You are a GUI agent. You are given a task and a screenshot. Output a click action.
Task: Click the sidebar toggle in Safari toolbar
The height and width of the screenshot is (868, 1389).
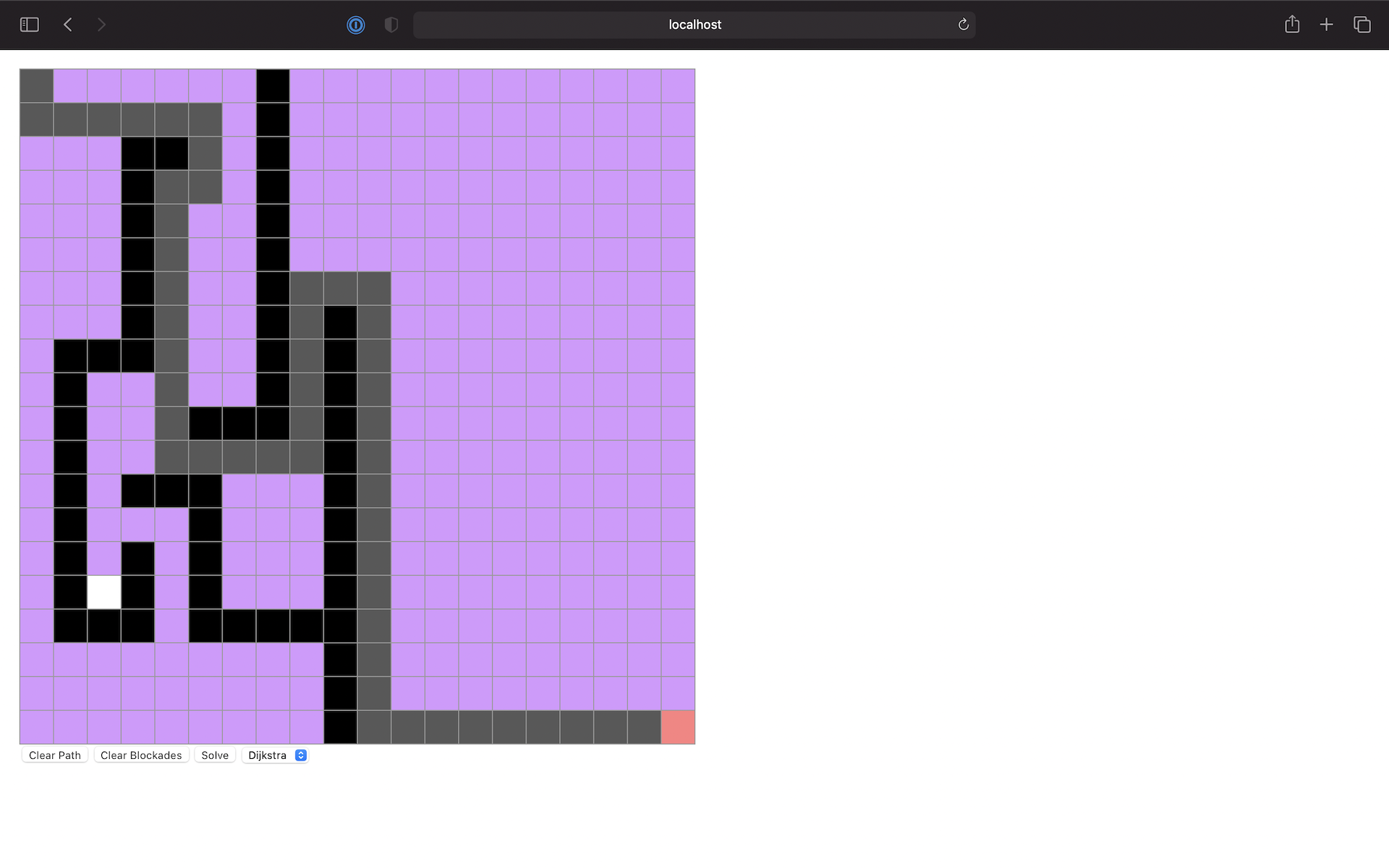(29, 24)
